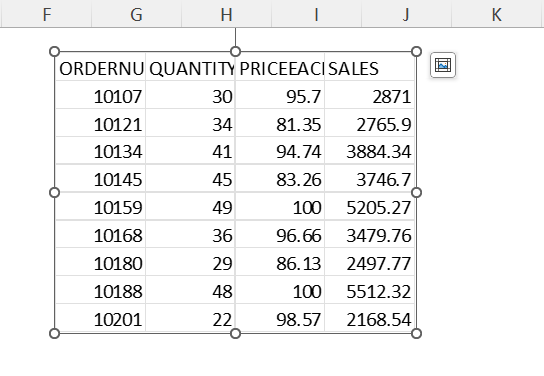Image resolution: width=544 pixels, height=376 pixels.
Task: Click the ORDERNU header cell
Action: tap(101, 68)
